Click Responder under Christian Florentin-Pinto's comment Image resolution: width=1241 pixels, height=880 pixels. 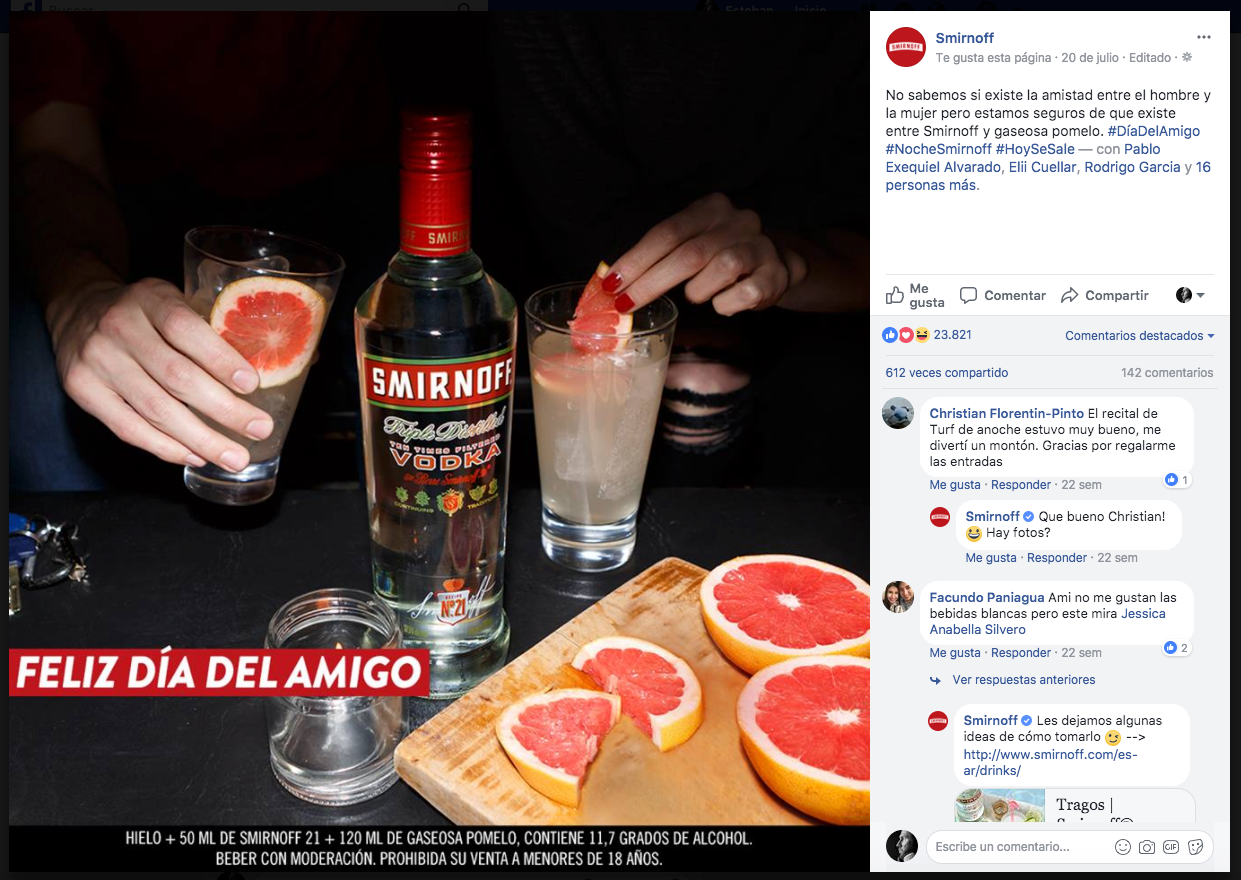[x=1021, y=485]
